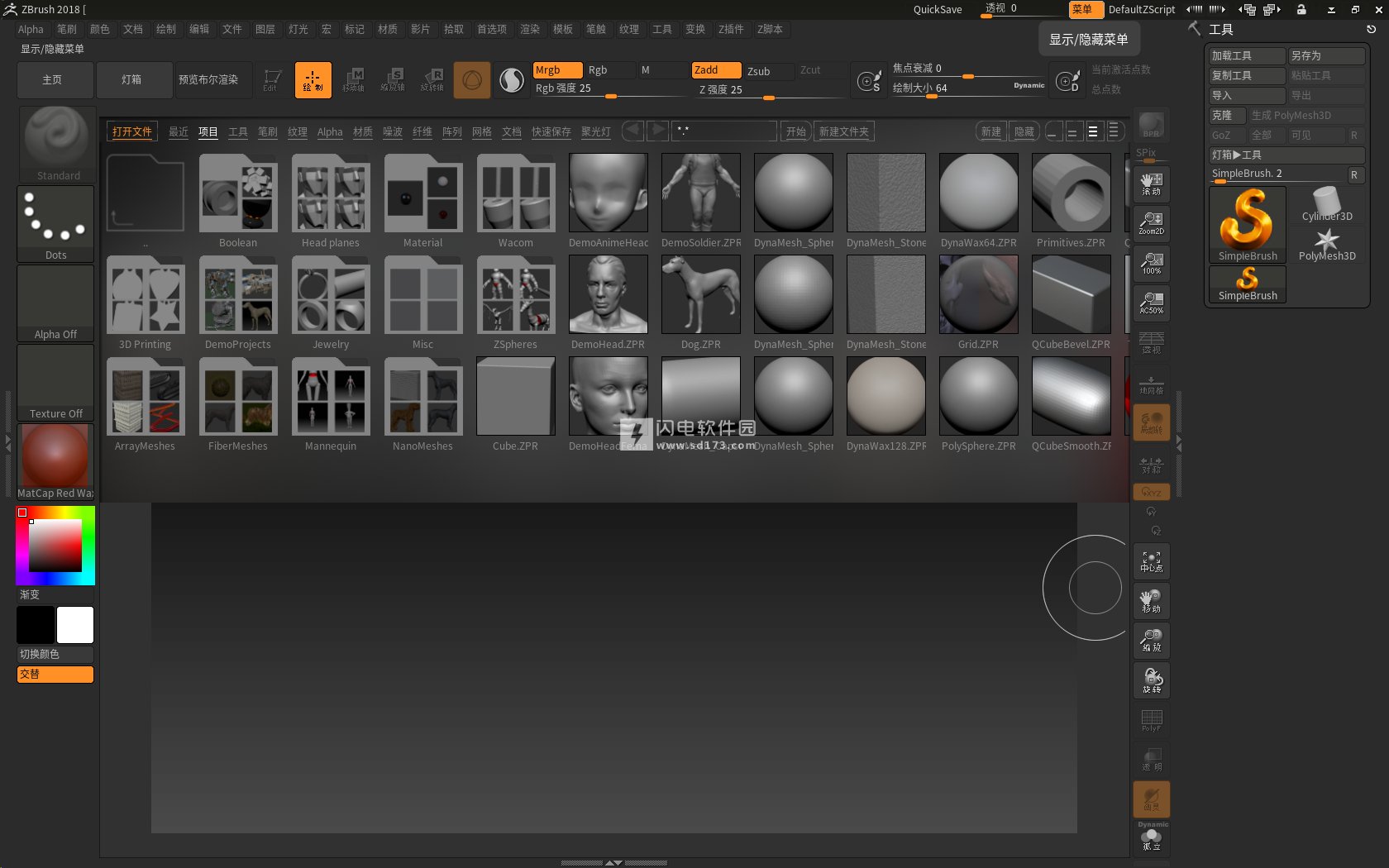Click the 加载工具 (Load Tool) button

coord(1248,55)
